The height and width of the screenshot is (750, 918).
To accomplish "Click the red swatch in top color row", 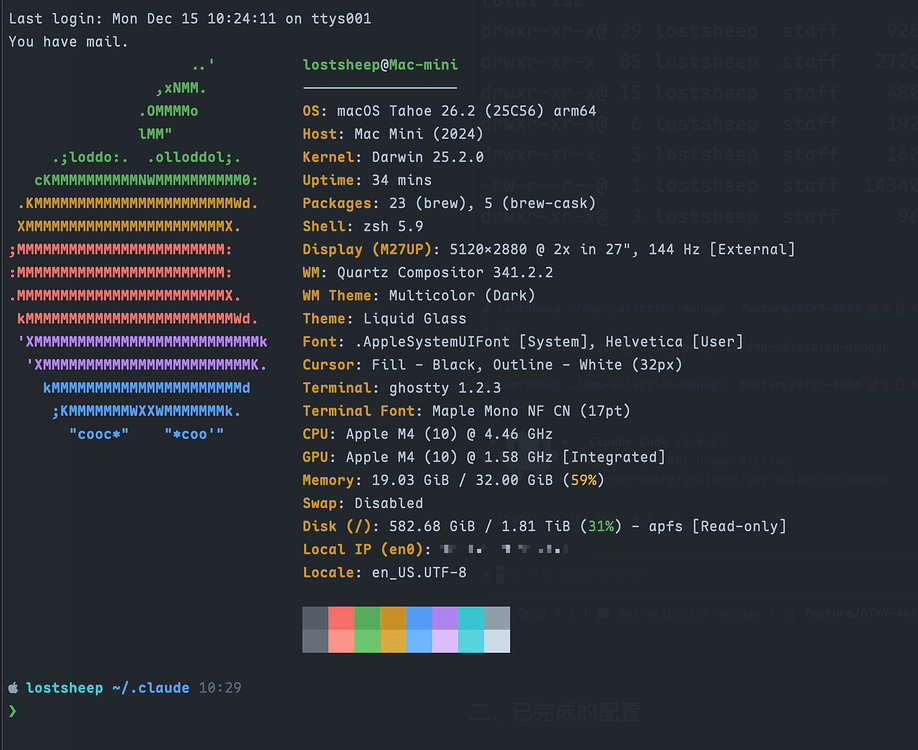I will tap(341, 618).
